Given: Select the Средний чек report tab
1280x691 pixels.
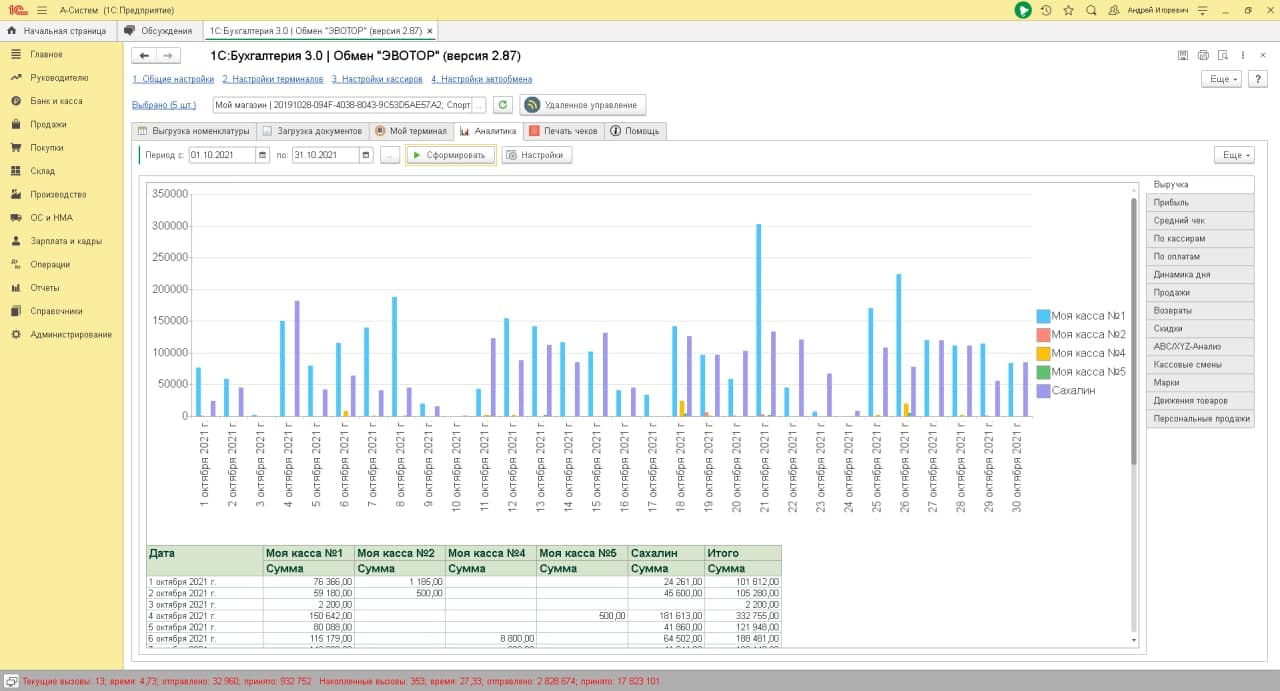Looking at the screenshot, I should pos(1200,221).
